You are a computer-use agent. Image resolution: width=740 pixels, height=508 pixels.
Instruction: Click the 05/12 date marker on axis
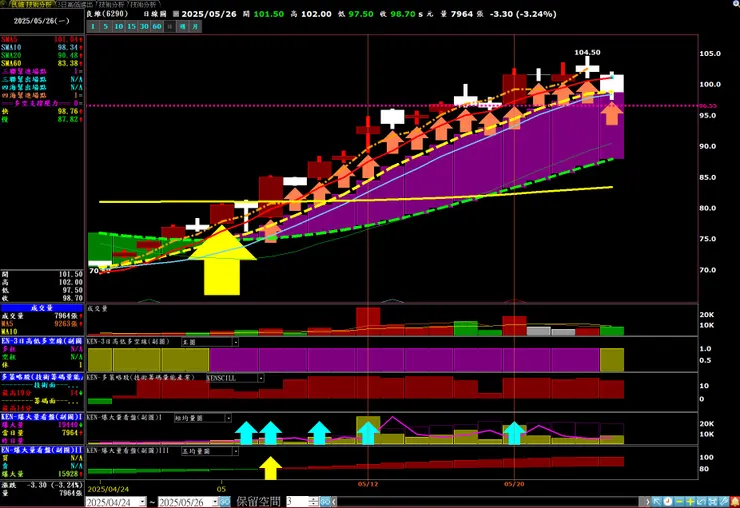point(368,484)
